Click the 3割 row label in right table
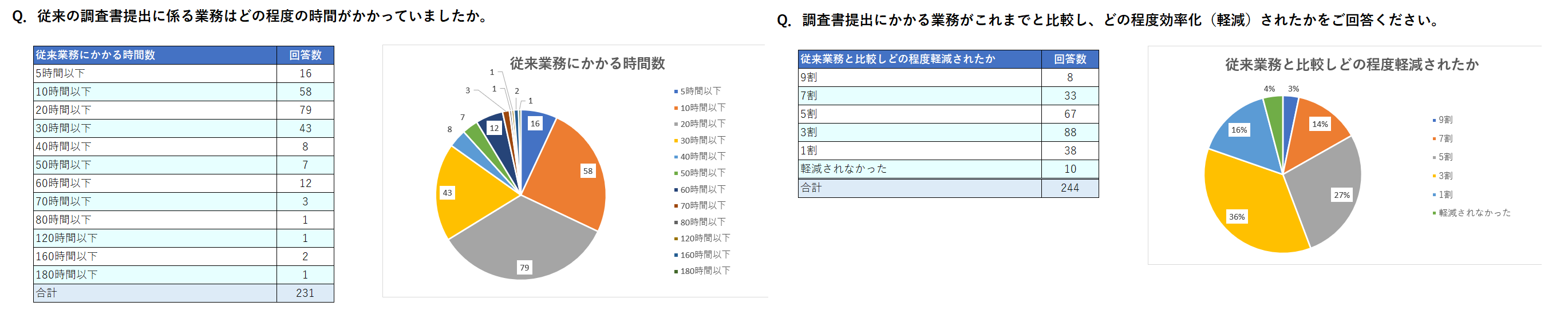This screenshot has height=318, width=1568. [x=919, y=133]
